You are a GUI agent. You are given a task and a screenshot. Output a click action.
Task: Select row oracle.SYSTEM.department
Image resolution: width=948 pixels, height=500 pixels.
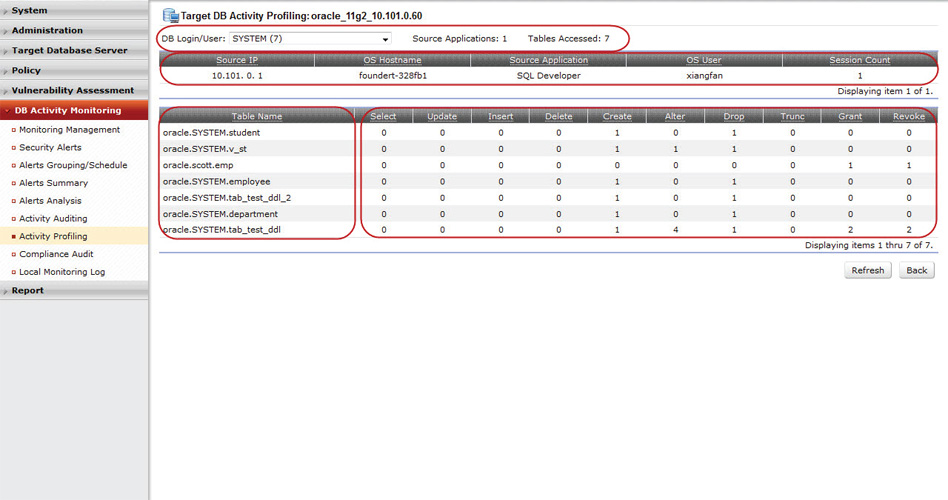pyautogui.click(x=548, y=214)
